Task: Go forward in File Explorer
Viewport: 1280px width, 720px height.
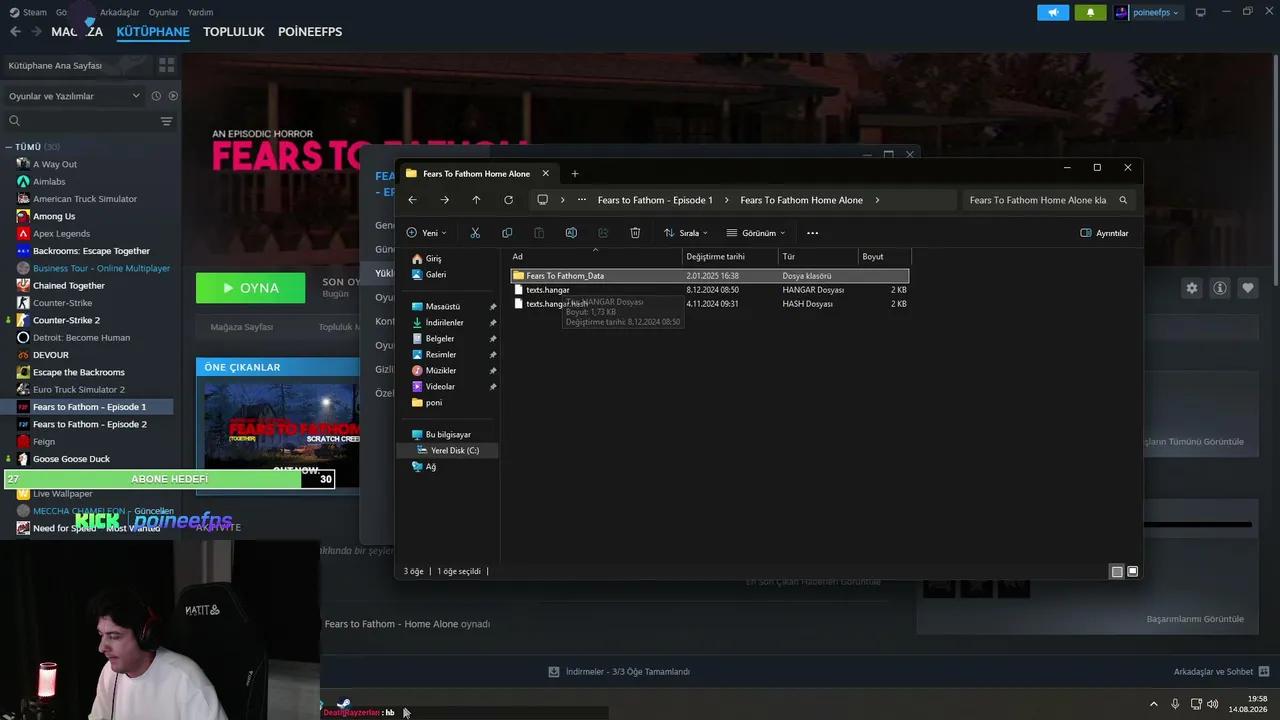Action: pos(444,200)
